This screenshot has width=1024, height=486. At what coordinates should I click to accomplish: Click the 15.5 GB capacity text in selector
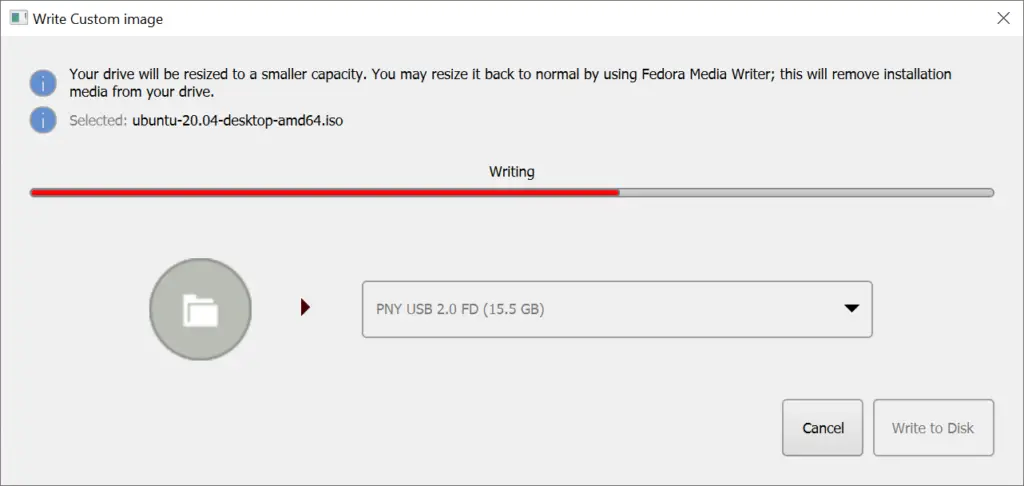514,309
